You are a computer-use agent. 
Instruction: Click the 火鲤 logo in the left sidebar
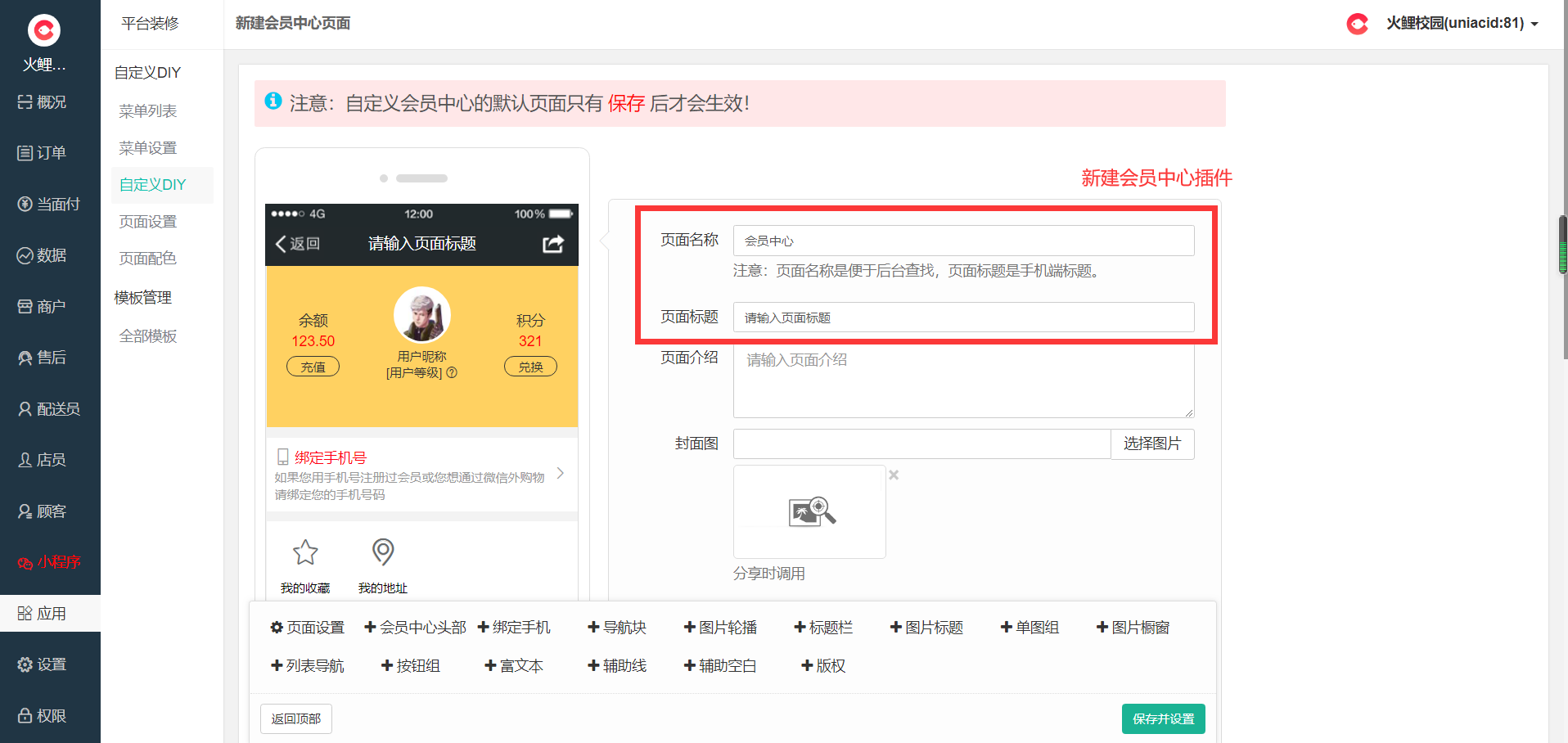tap(44, 30)
